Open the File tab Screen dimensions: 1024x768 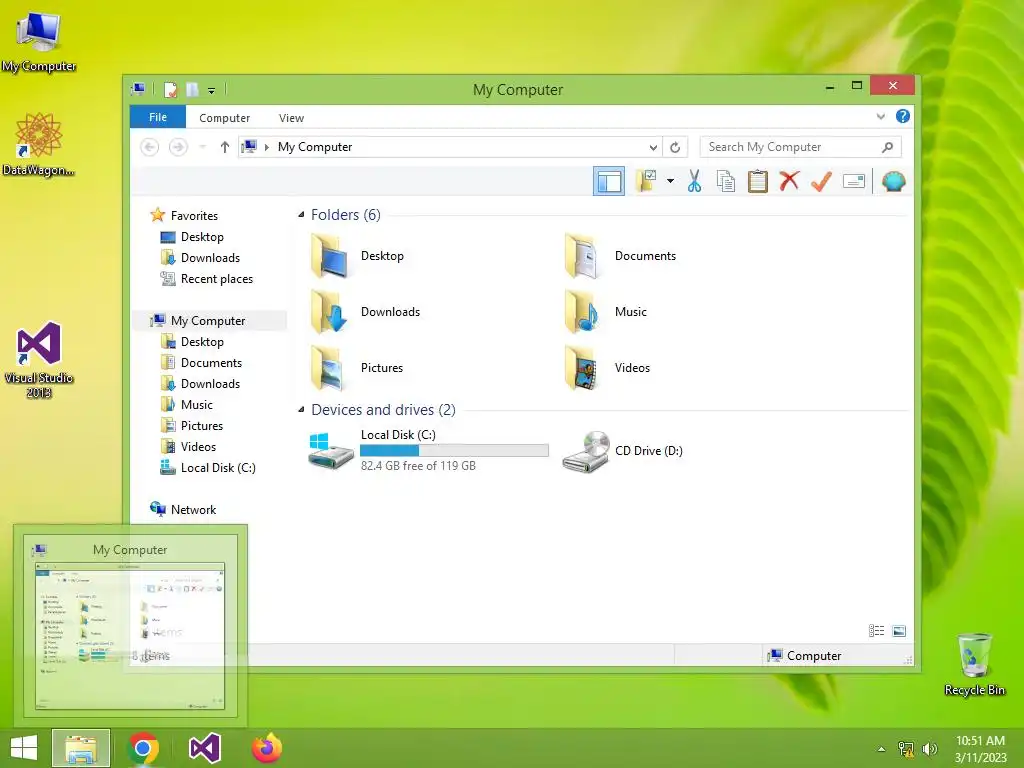pos(157,117)
